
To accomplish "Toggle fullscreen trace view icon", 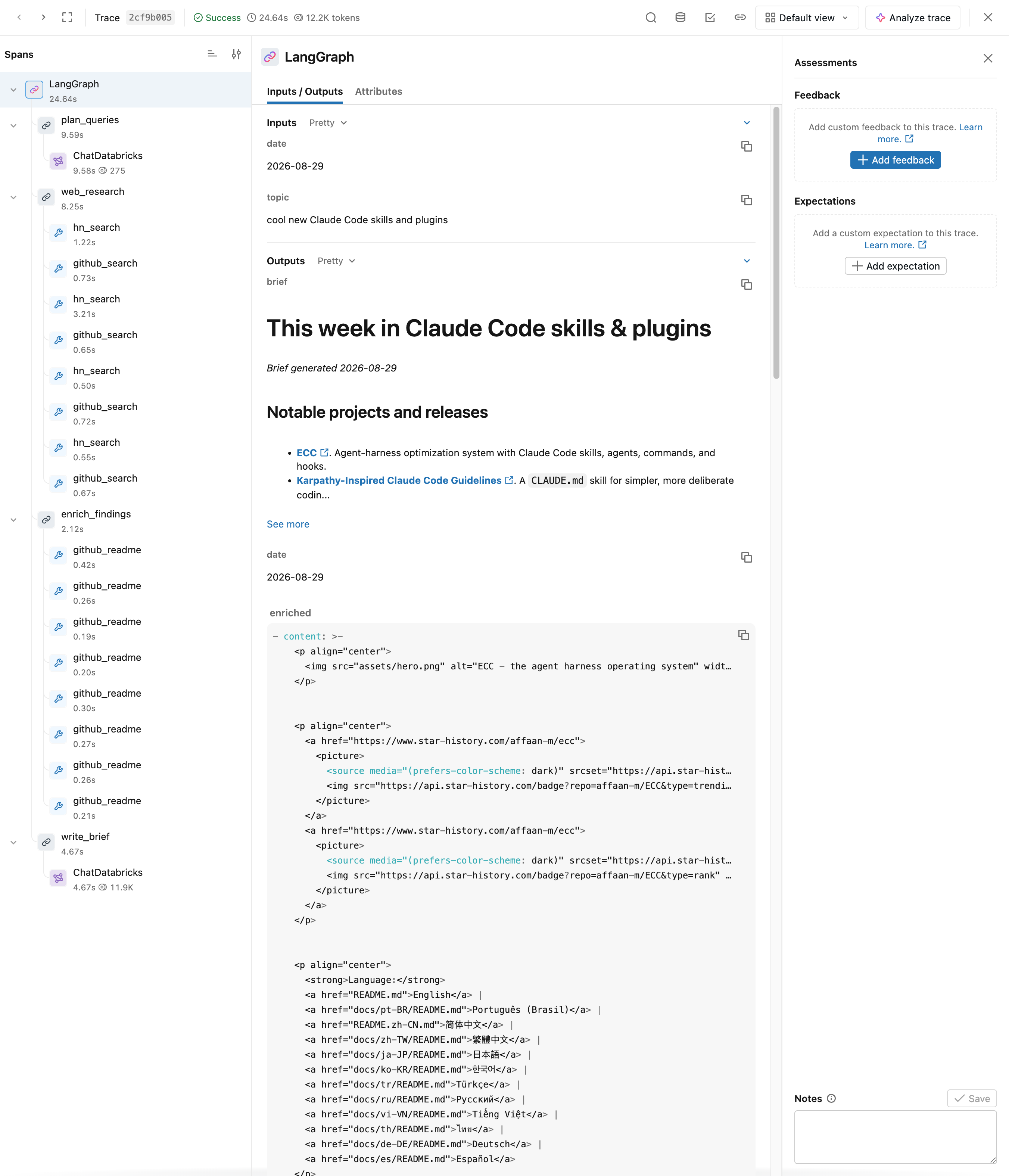I will [68, 18].
